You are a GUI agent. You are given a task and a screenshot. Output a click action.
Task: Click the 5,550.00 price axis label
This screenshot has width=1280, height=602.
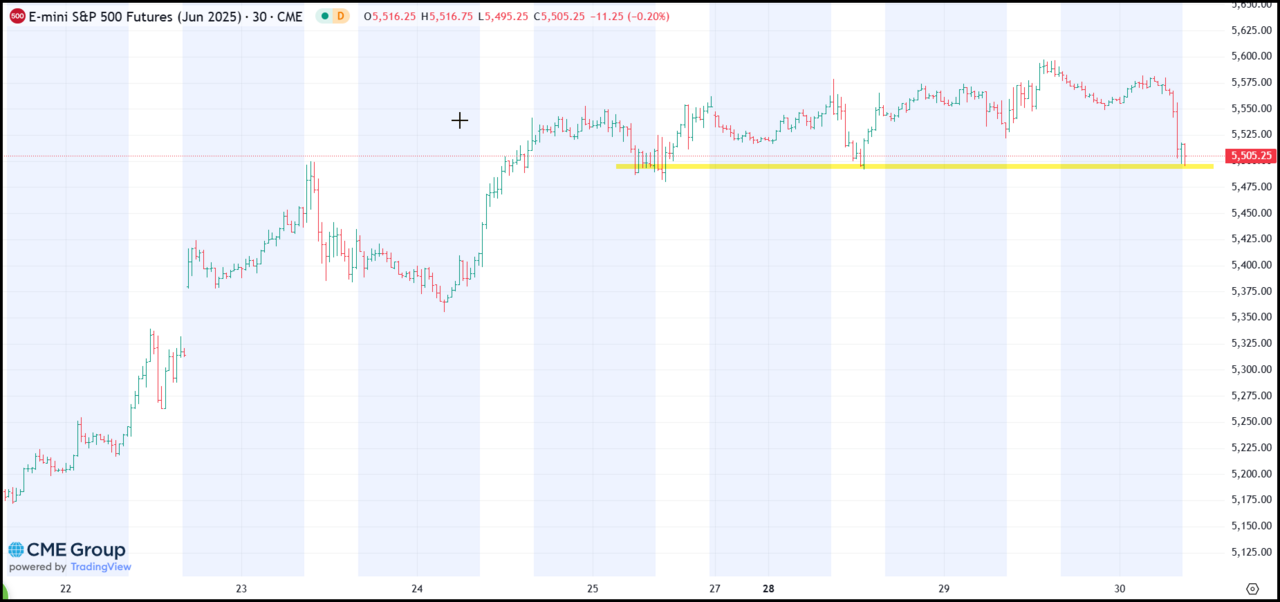pos(1252,108)
